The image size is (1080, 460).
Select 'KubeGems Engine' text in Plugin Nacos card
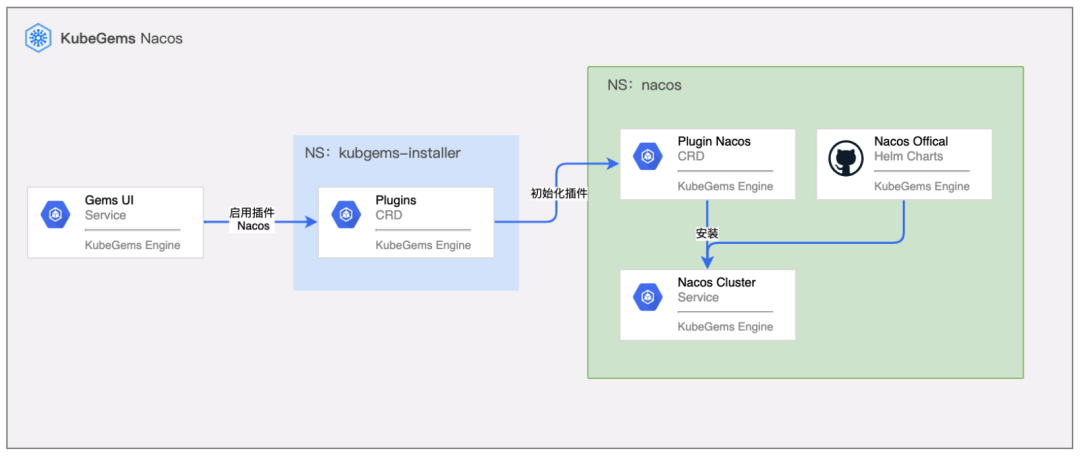725,186
